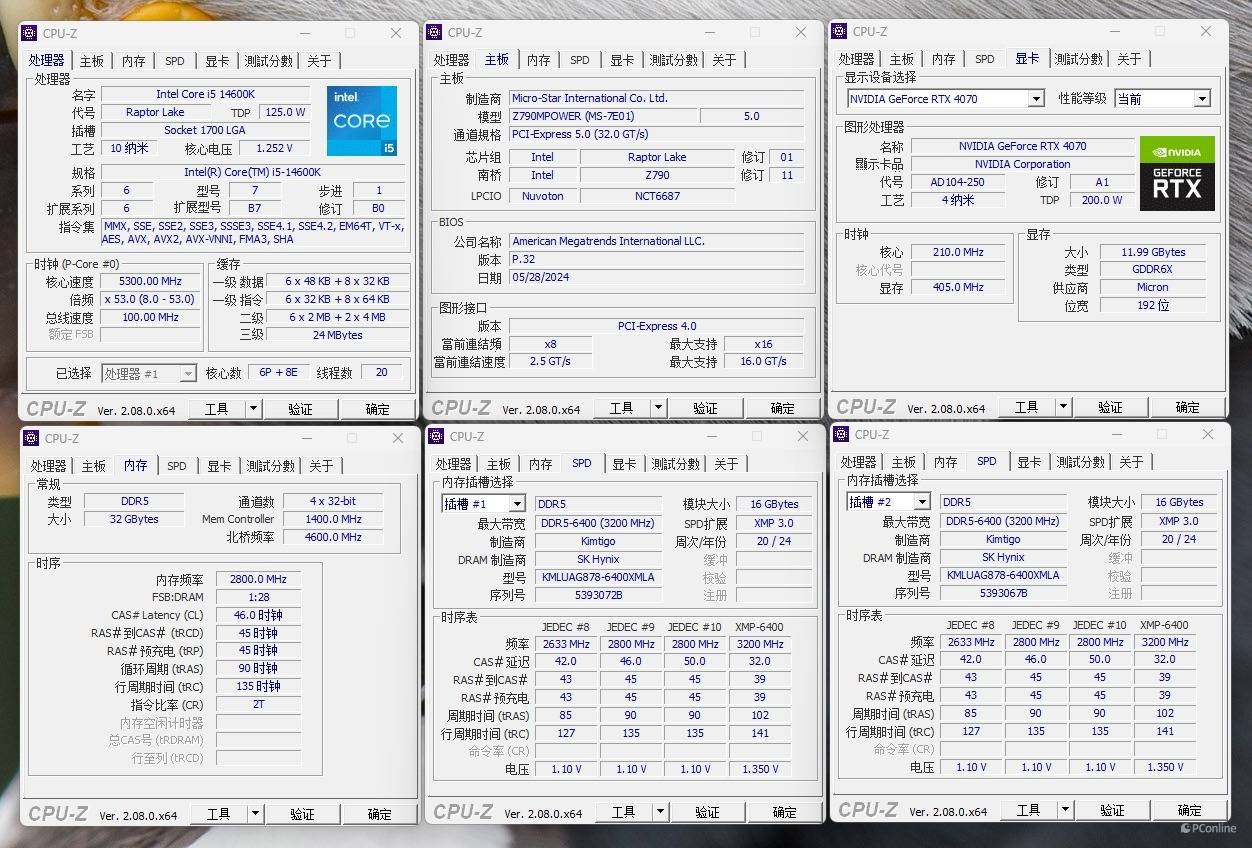The image size is (1252, 848).
Task: Click the NVIDIA GeForce RTX logo
Action: [1177, 174]
